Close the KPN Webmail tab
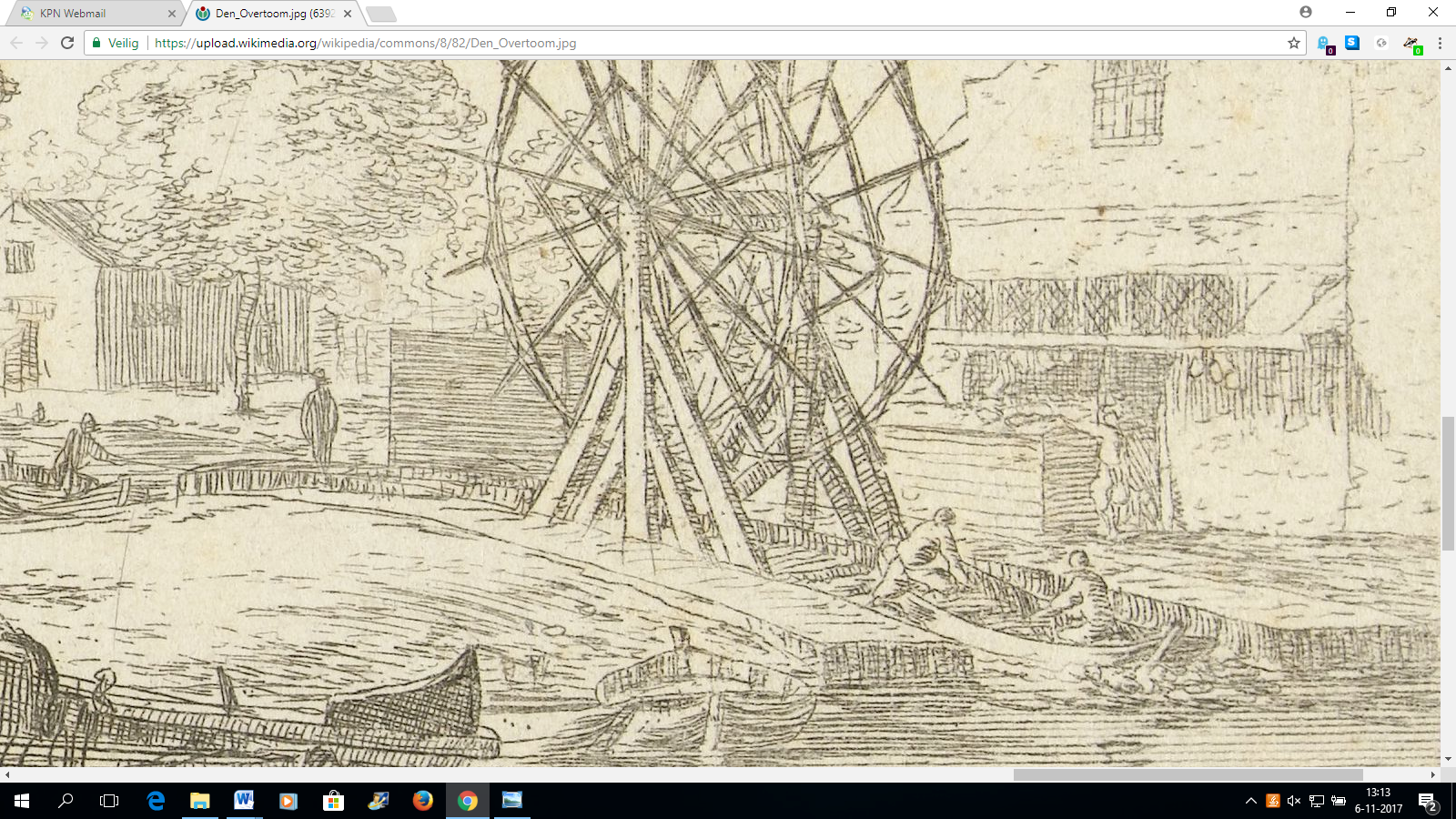 pos(172,14)
